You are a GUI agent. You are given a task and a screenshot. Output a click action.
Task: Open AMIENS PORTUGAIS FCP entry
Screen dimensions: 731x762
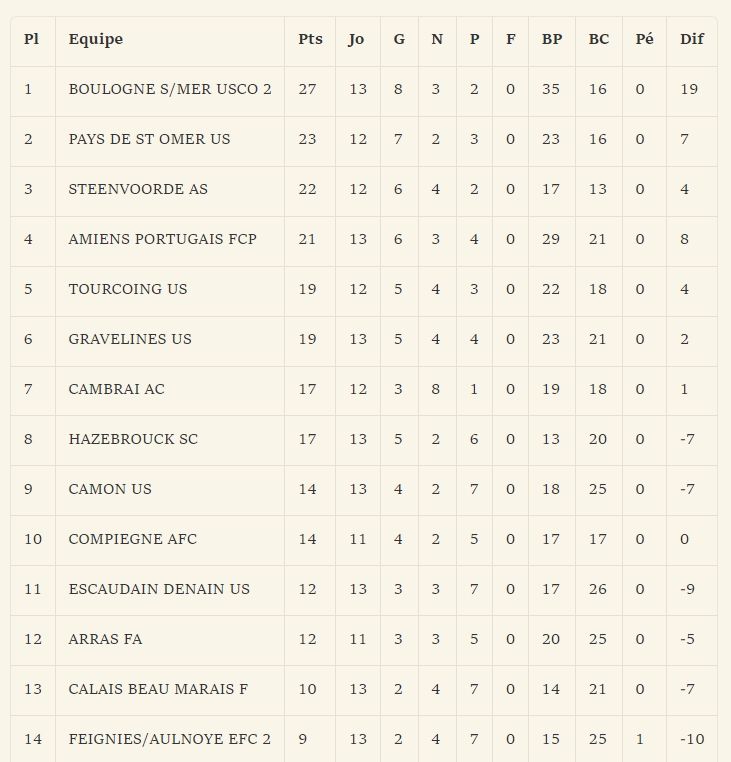pos(162,240)
